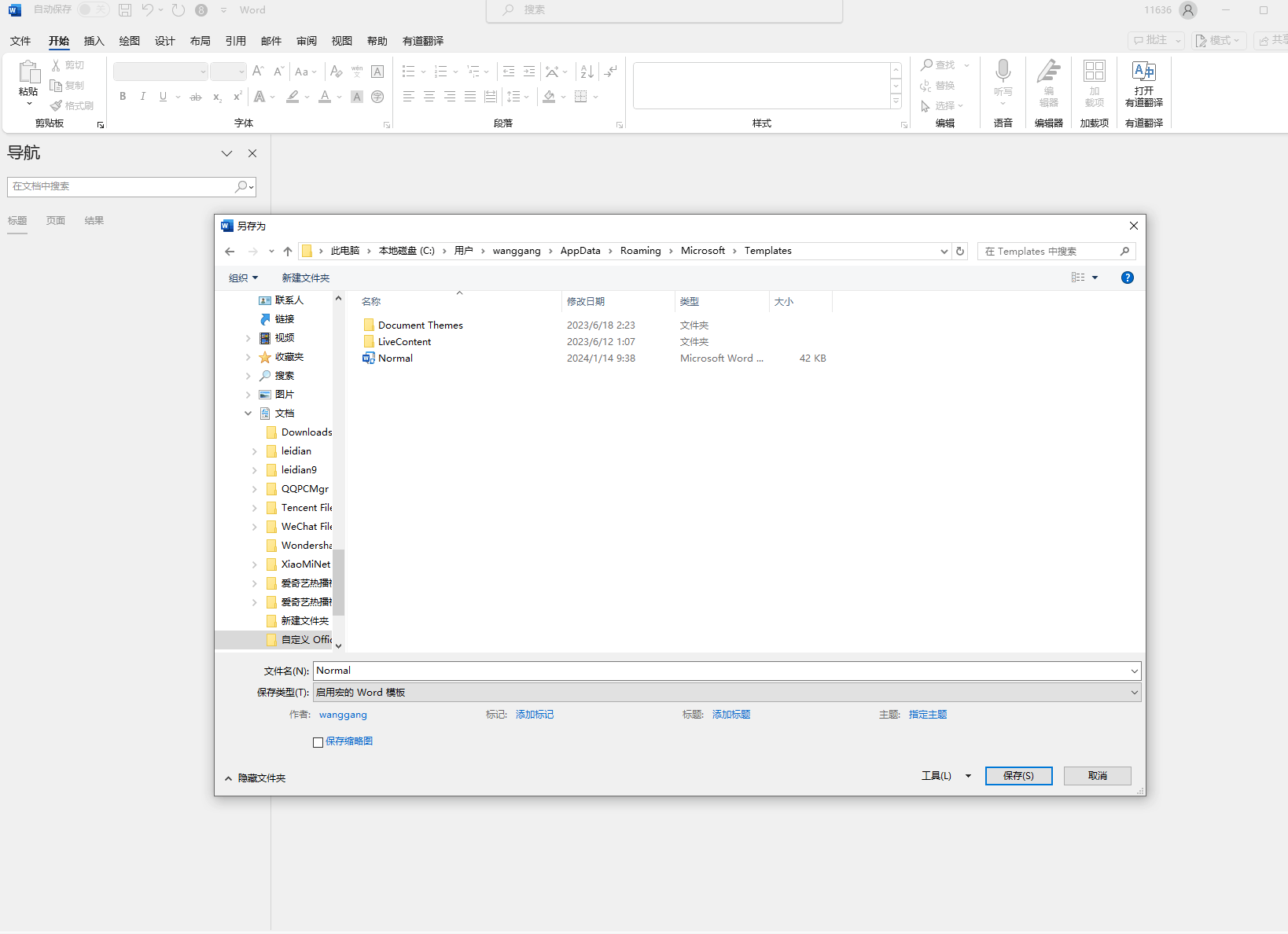Click the author name wanggang
The image size is (1288, 934).
click(x=343, y=715)
